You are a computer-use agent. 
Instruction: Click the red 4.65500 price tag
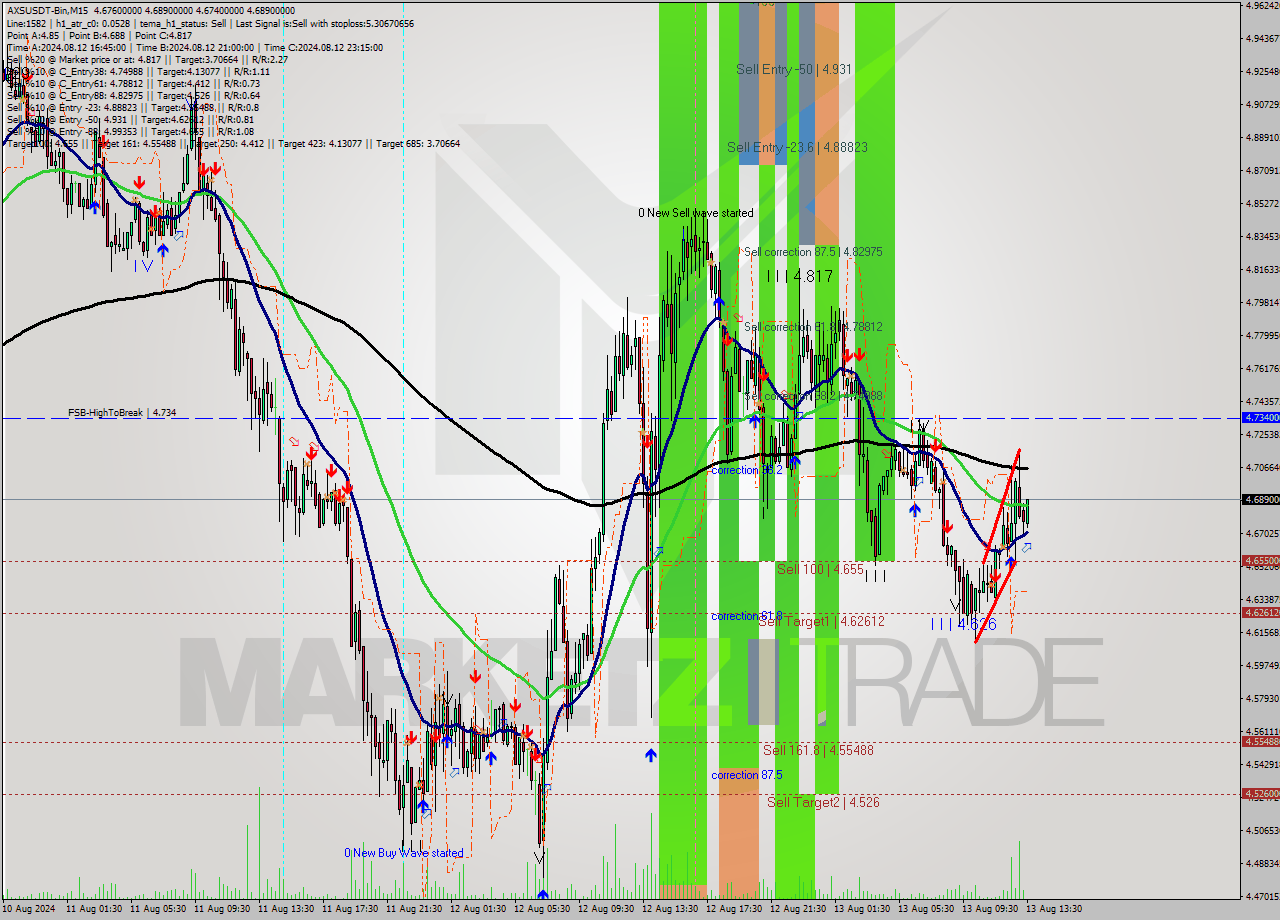[x=1260, y=561]
